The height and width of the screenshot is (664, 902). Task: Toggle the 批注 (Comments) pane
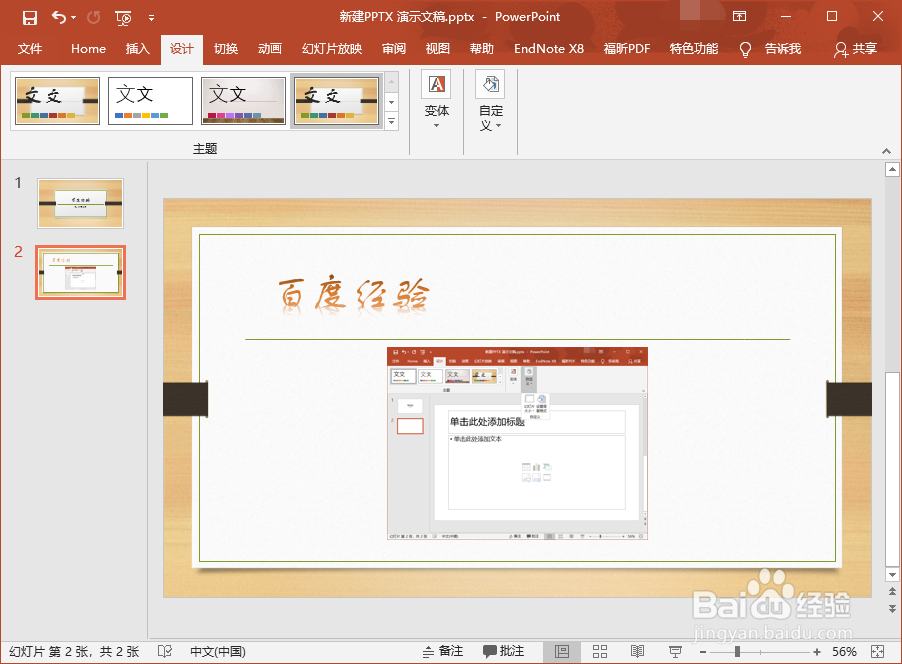503,651
